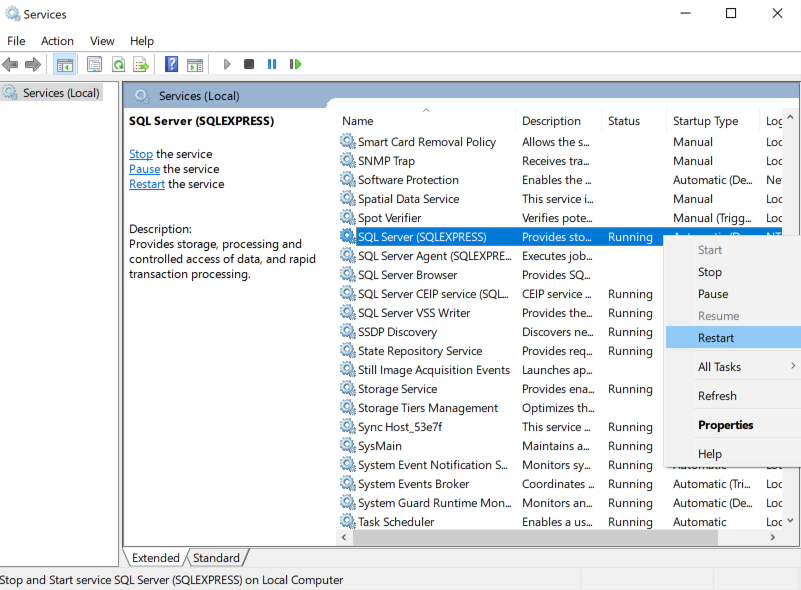Click the Pause the service link

pos(144,169)
